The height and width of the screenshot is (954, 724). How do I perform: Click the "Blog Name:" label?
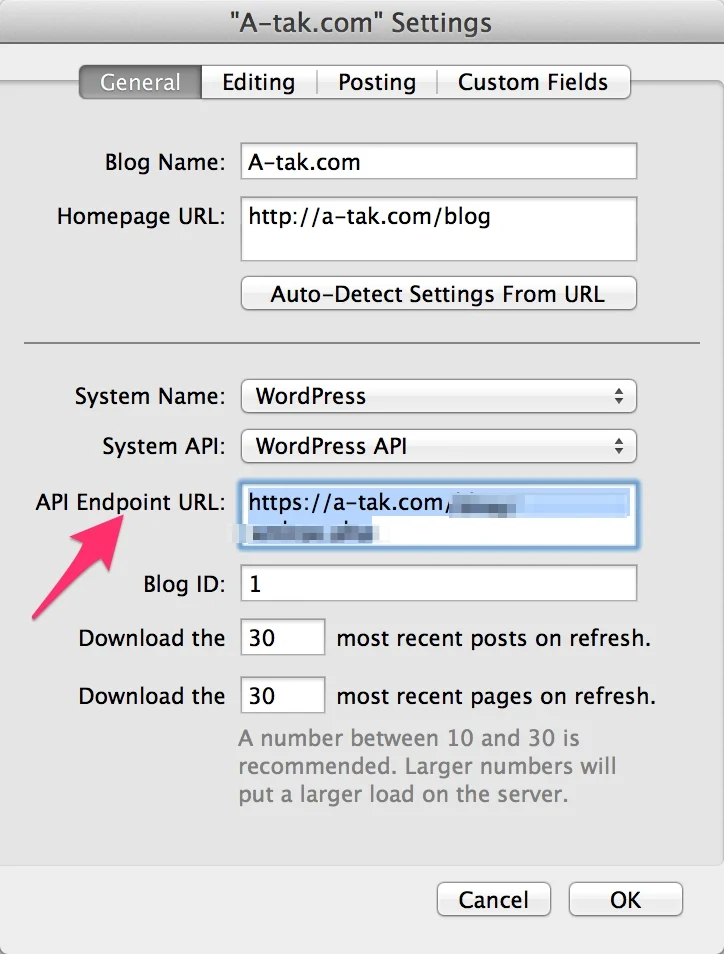[x=165, y=162]
